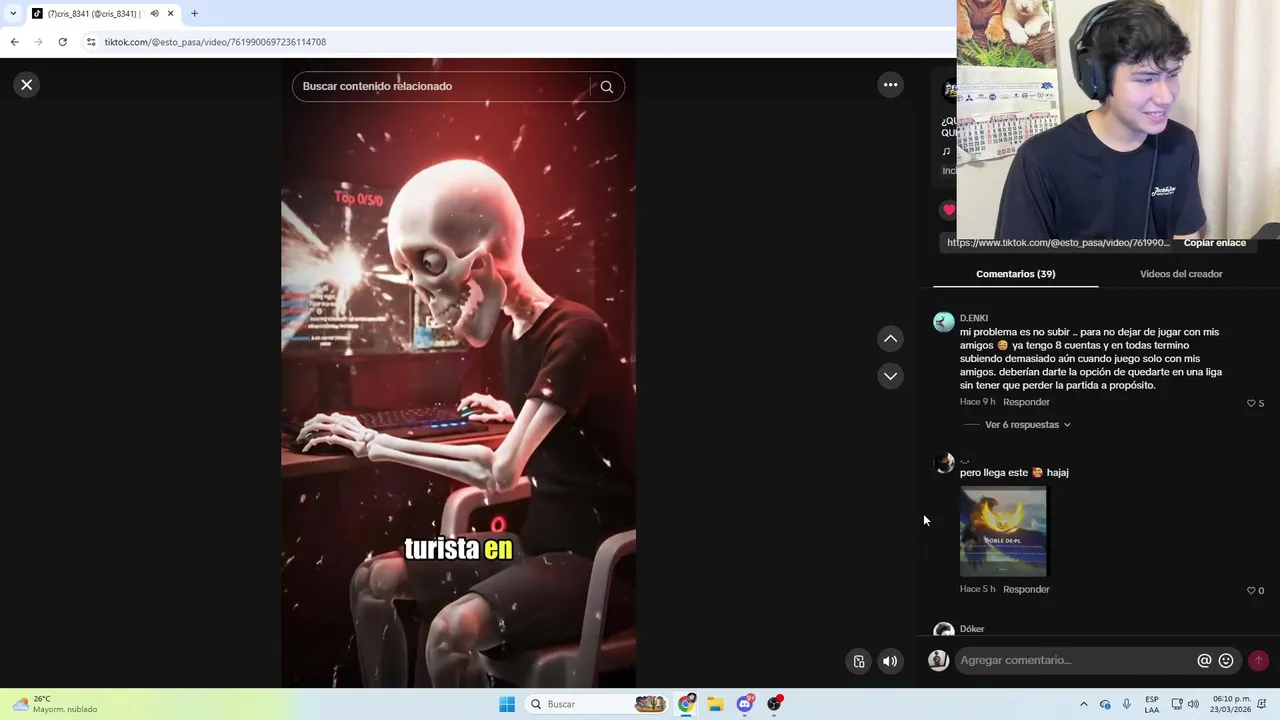Image resolution: width=1280 pixels, height=720 pixels.
Task: Open Chrome from the taskbar
Action: tap(686, 704)
